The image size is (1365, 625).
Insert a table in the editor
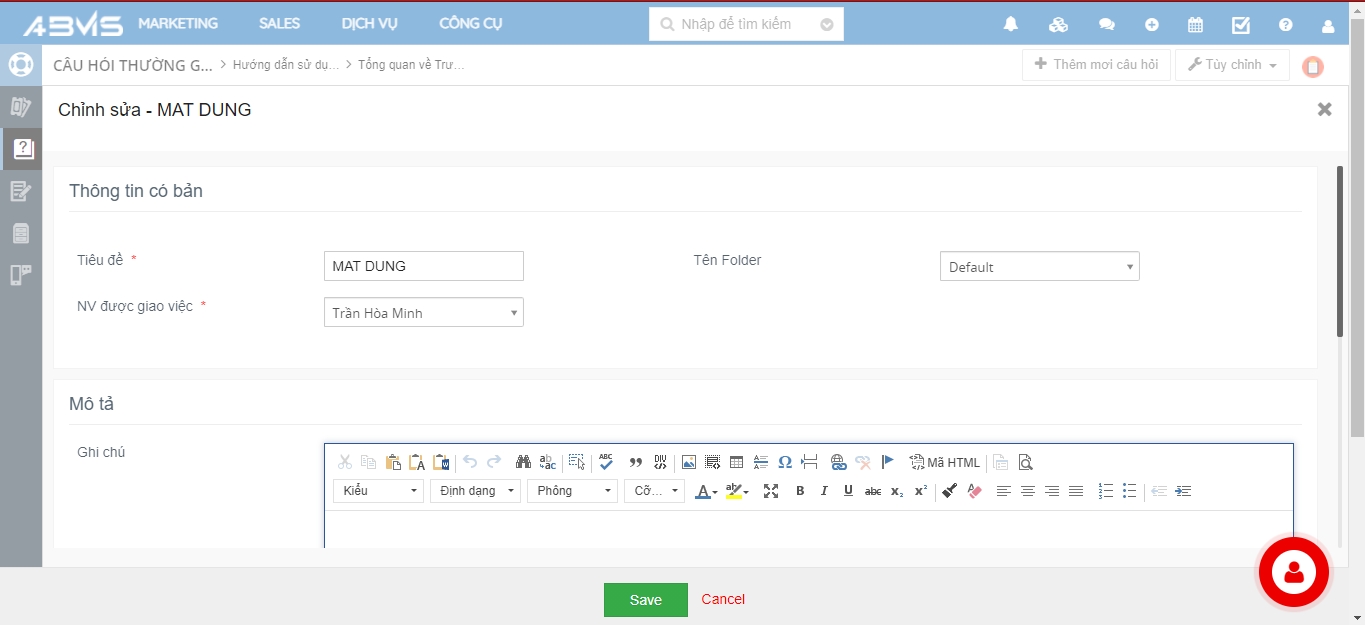[736, 462]
